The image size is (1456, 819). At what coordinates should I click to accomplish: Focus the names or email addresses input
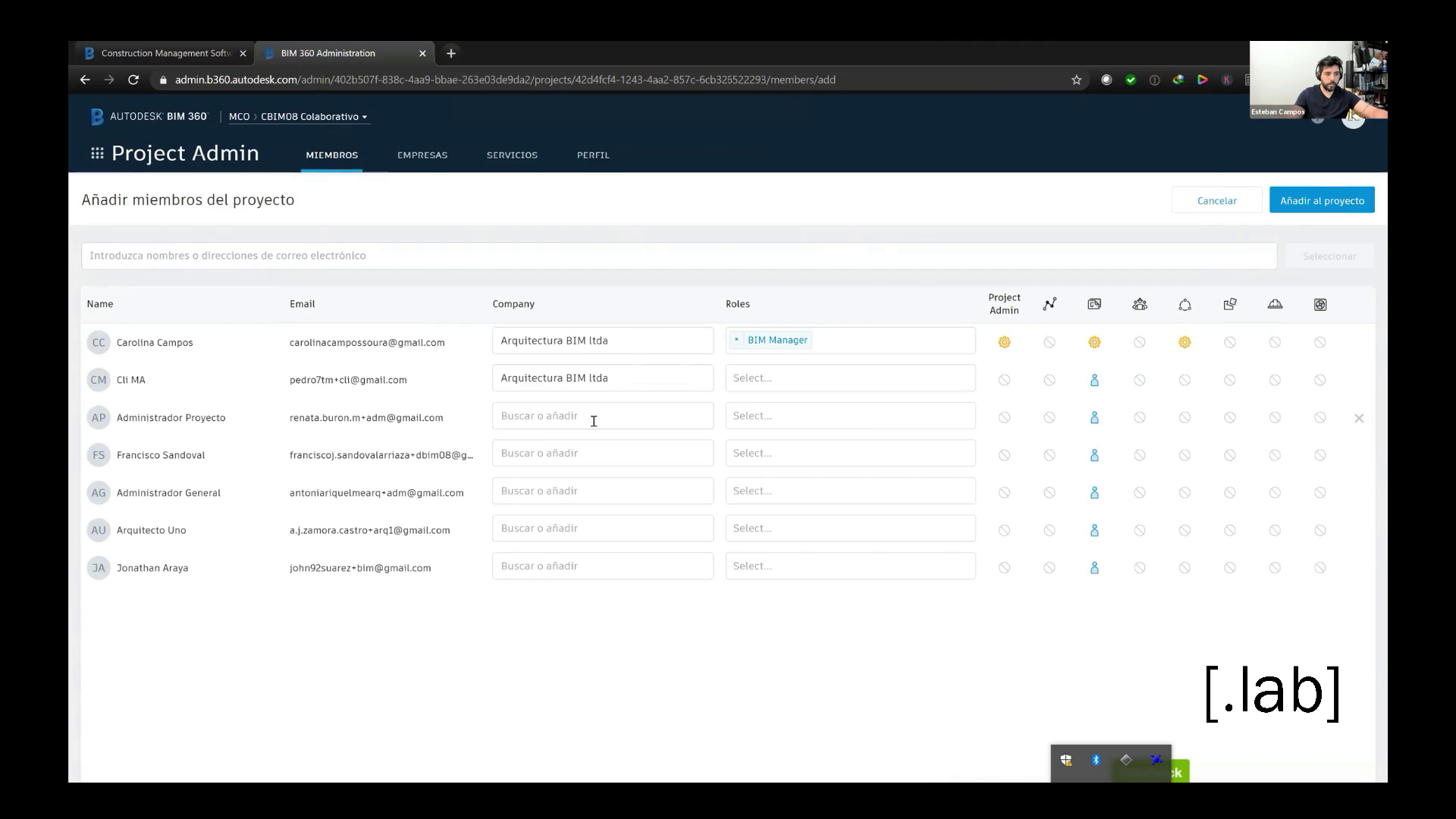(x=679, y=256)
